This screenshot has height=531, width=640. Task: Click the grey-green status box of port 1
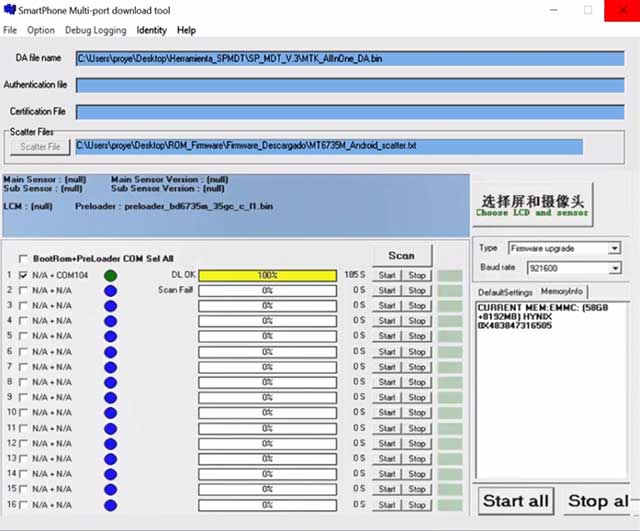pos(450,276)
